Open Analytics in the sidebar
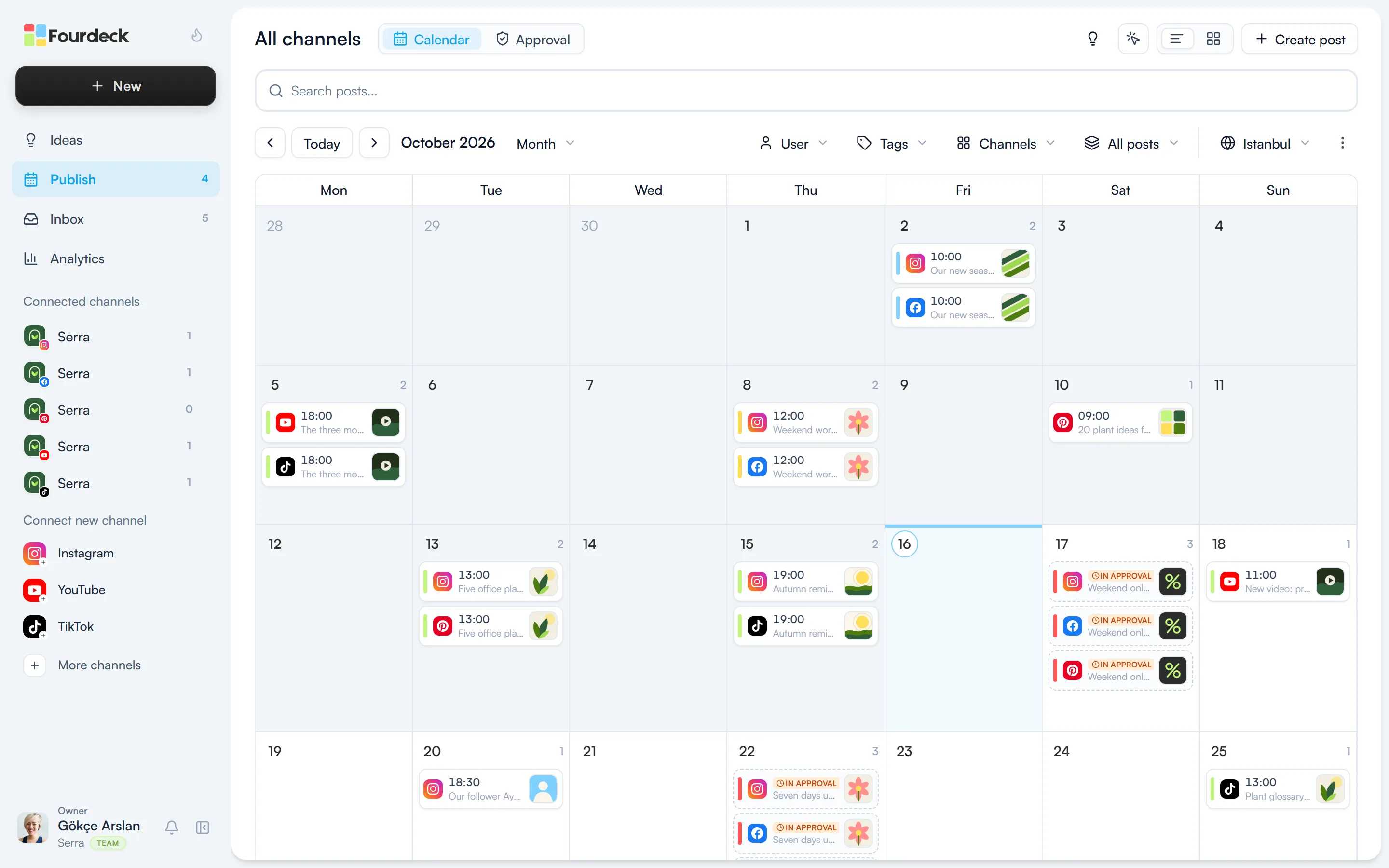 [115, 258]
